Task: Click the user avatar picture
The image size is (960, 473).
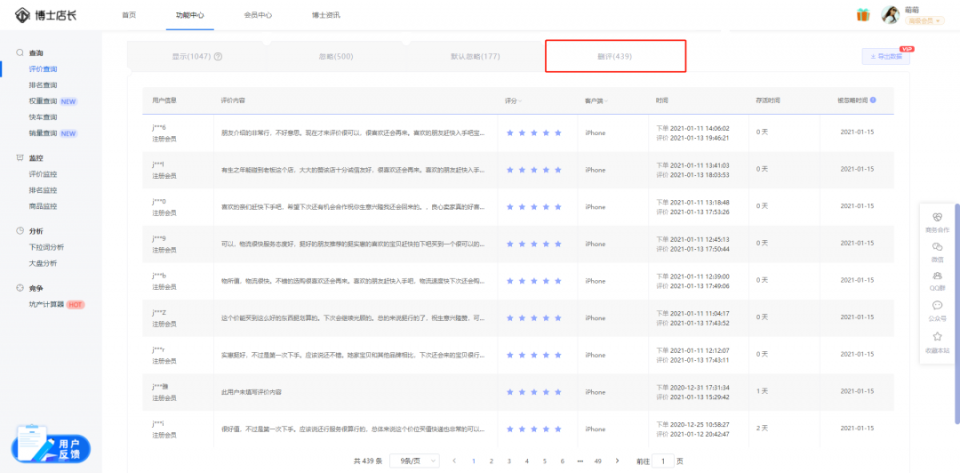Action: click(x=890, y=15)
